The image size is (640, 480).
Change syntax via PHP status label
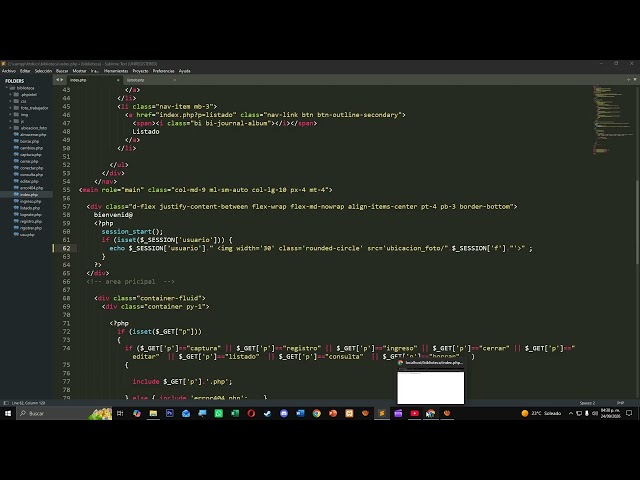pos(620,403)
